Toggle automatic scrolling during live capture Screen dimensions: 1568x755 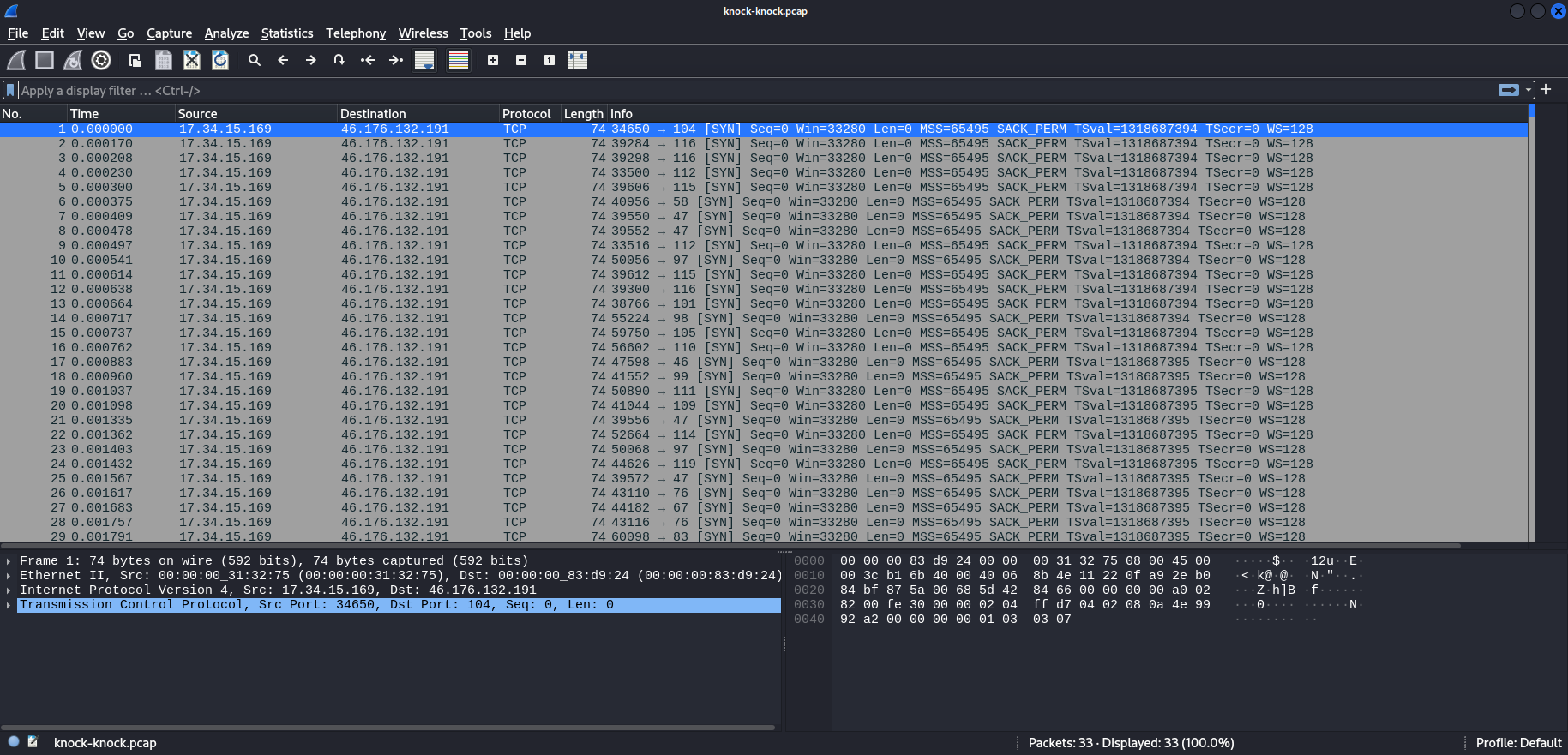click(424, 60)
